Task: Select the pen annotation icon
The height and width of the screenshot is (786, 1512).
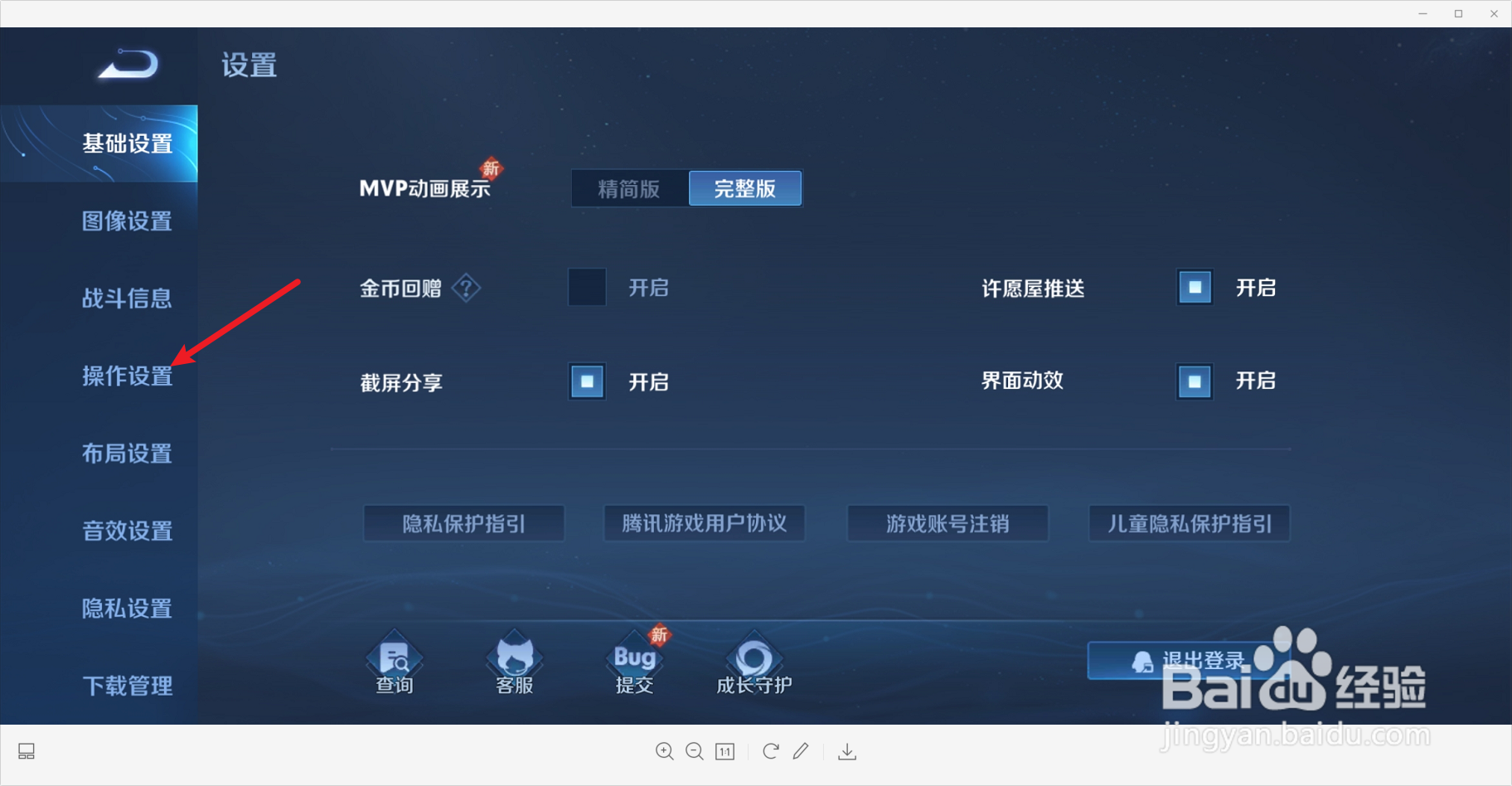Action: tap(801, 751)
